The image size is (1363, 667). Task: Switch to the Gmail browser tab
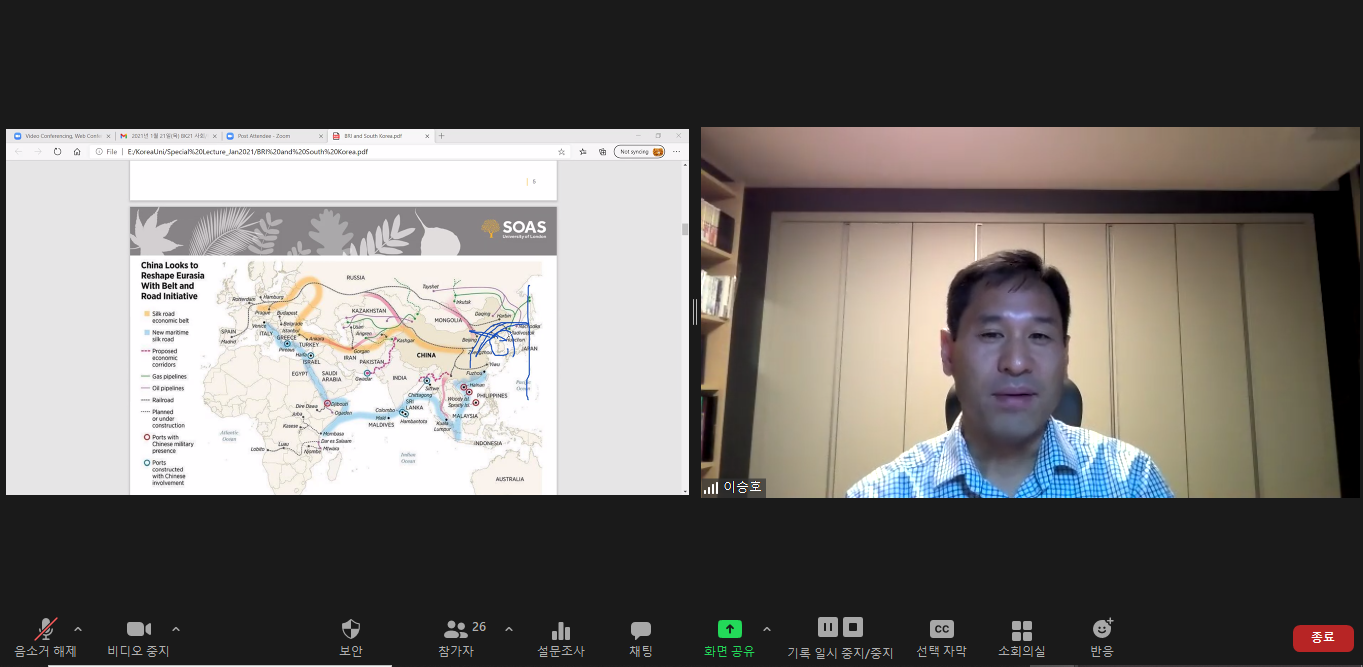point(165,136)
